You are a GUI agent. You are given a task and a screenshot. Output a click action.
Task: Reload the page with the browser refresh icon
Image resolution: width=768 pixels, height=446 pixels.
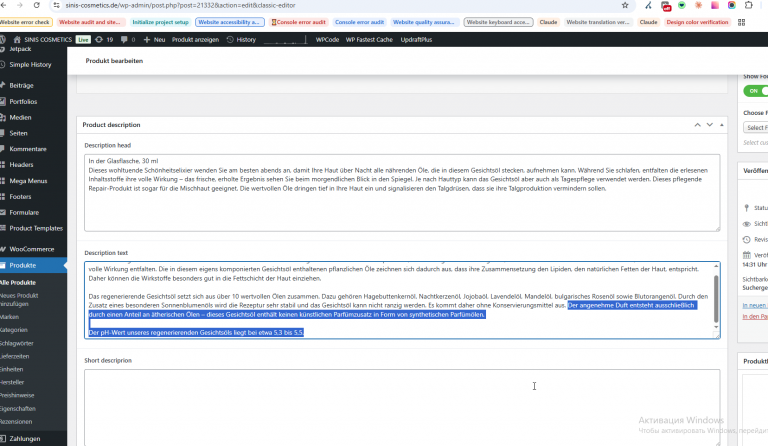[x=36, y=5]
